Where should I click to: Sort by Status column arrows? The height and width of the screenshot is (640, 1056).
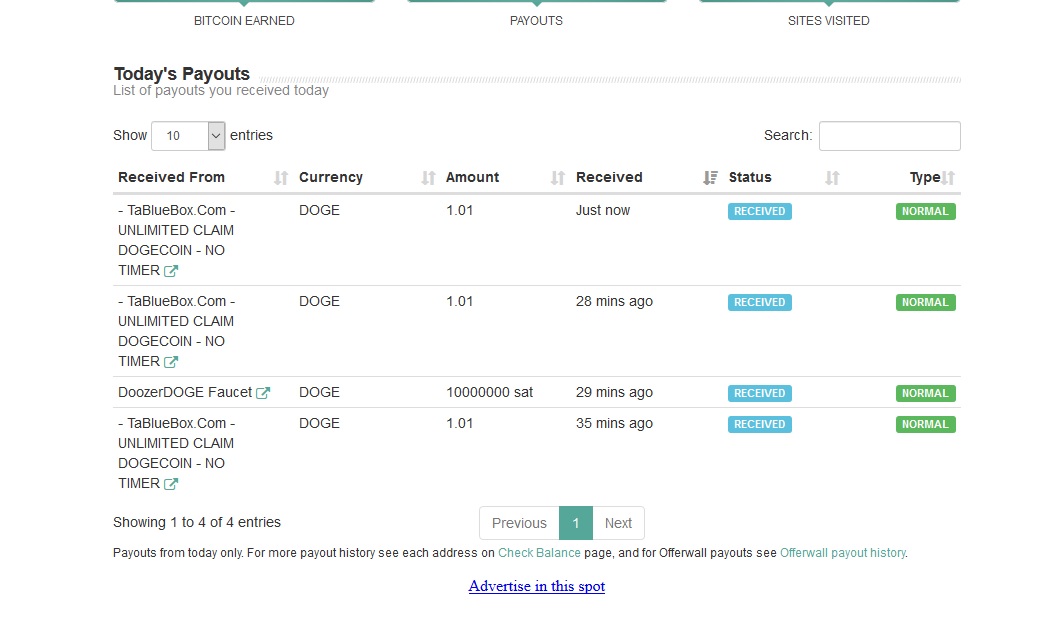tap(832, 178)
